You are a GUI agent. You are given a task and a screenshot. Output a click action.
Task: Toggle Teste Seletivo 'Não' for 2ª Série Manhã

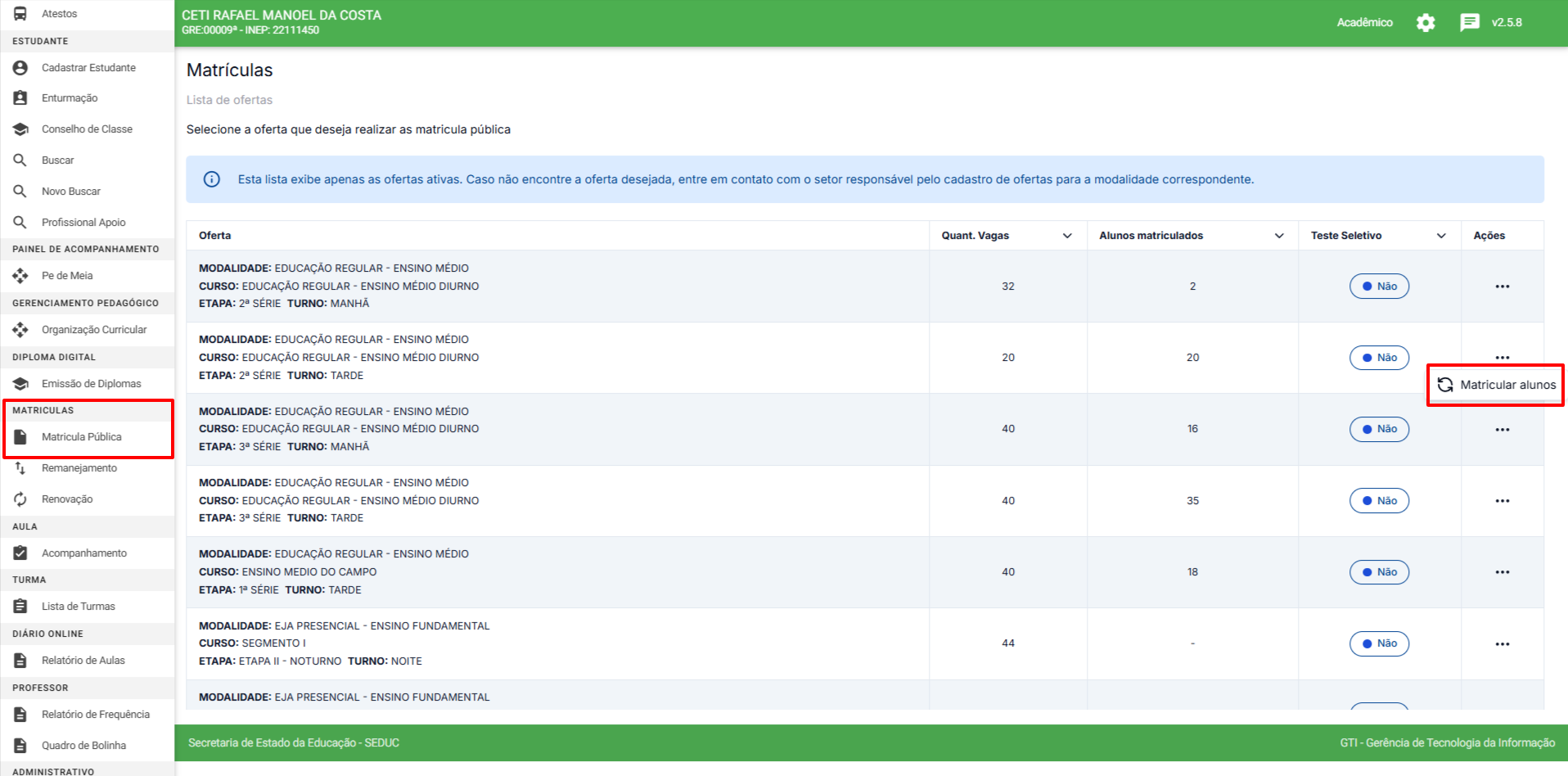[x=1379, y=286]
